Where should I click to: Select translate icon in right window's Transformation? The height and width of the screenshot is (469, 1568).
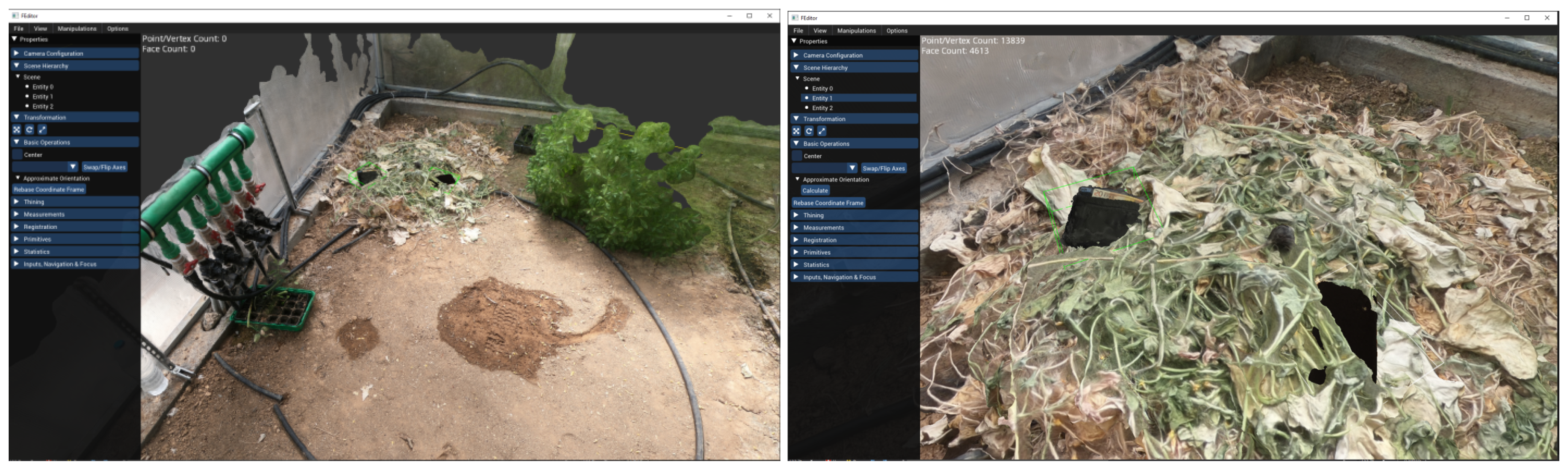click(x=796, y=131)
